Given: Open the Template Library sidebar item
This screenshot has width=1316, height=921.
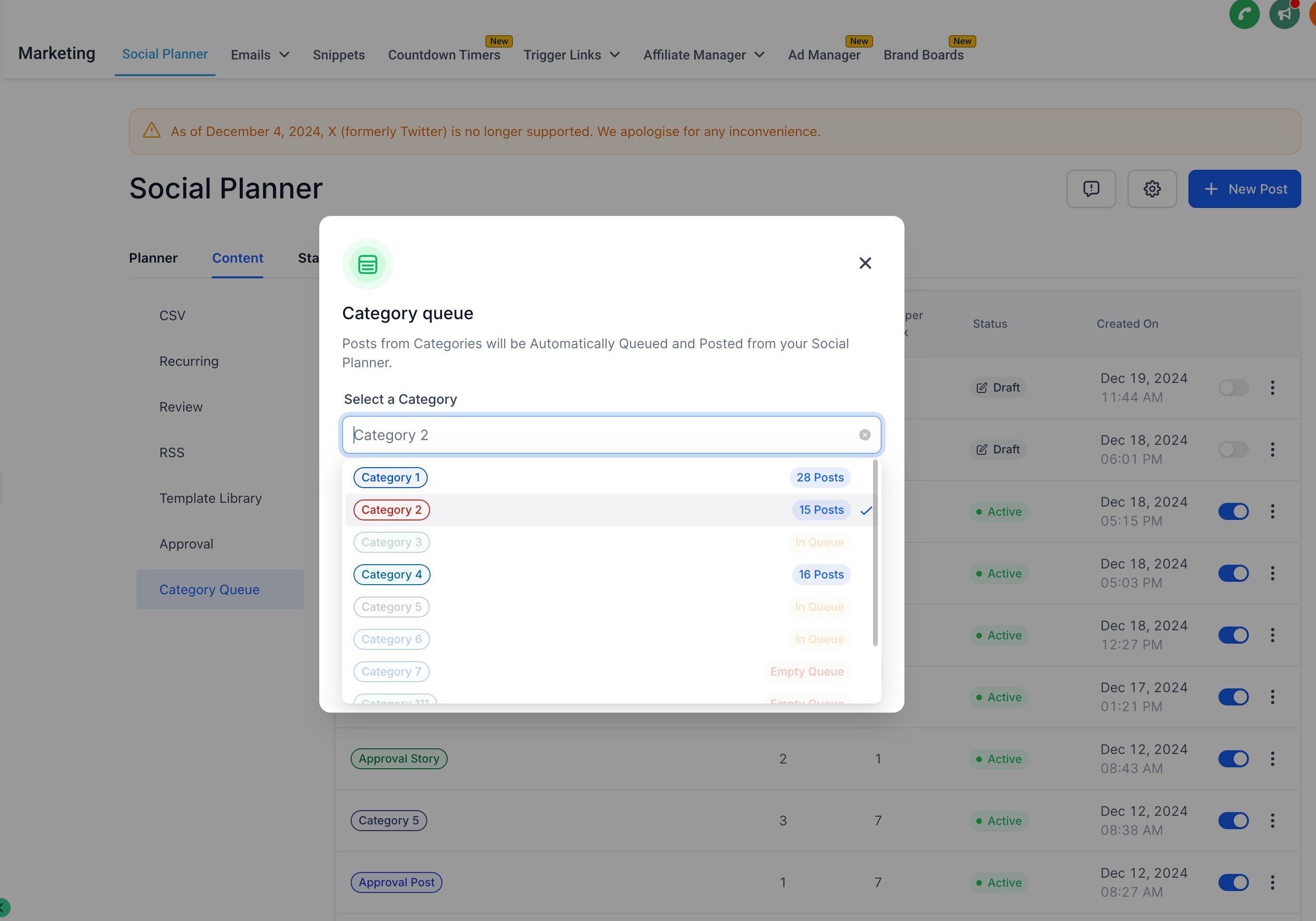Looking at the screenshot, I should click(x=210, y=498).
